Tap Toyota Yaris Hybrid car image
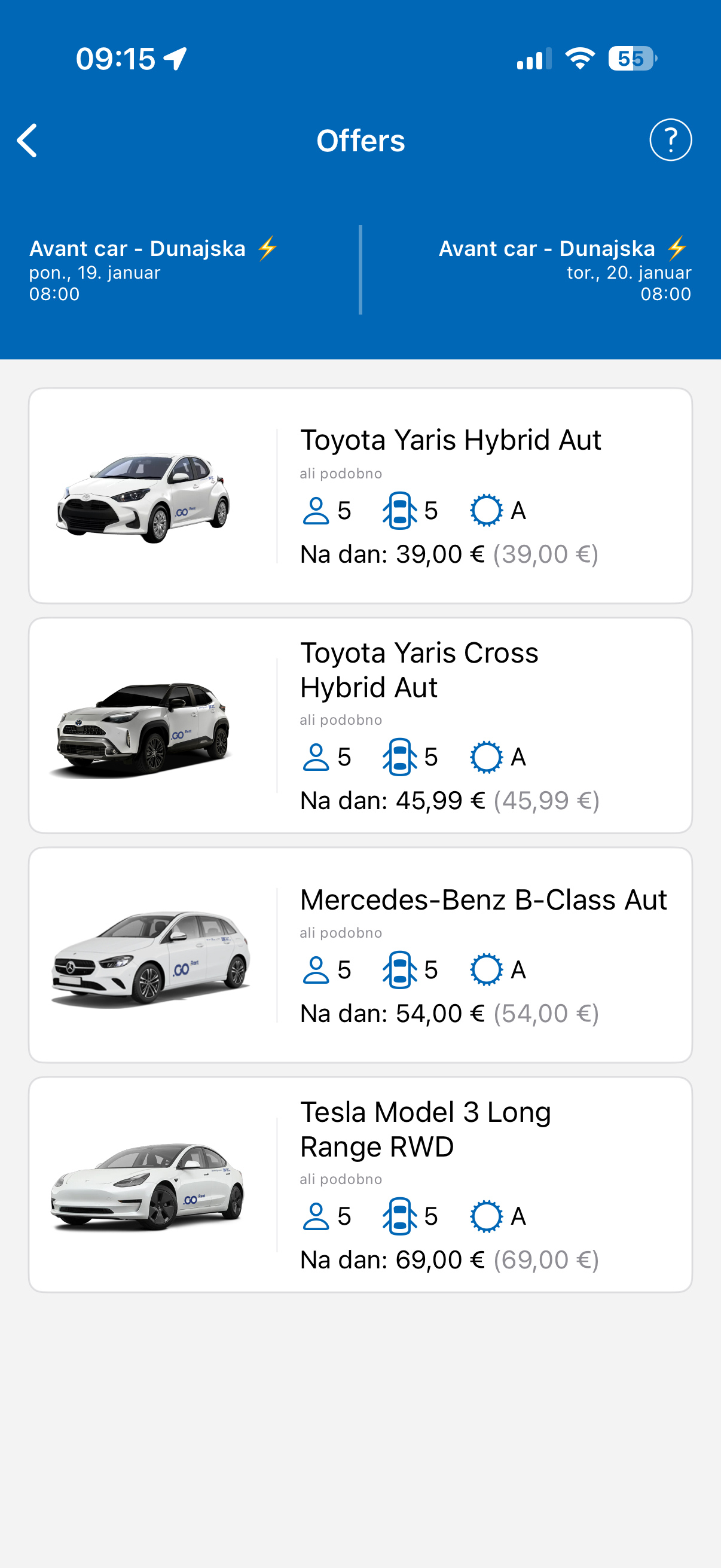 pos(144,498)
